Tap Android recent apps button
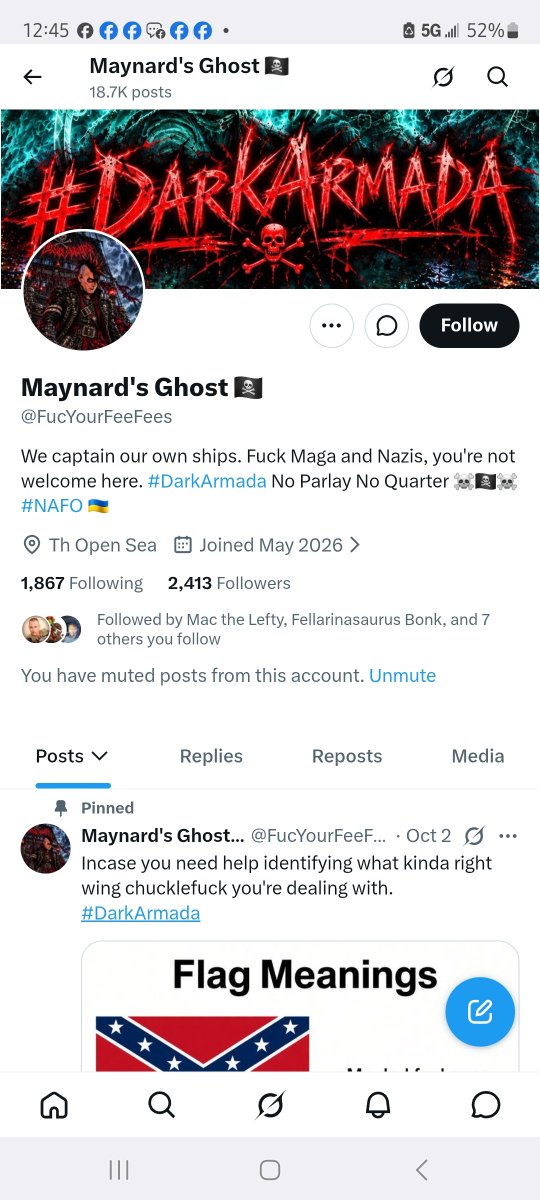This screenshot has width=540, height=1200. pos(118,1169)
